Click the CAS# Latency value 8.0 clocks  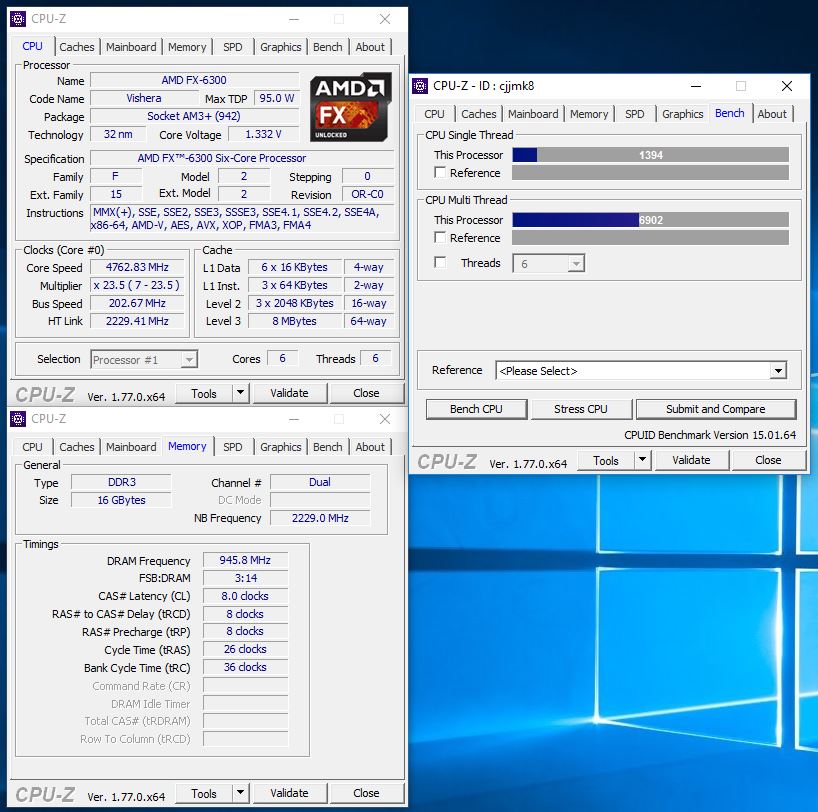(x=245, y=596)
